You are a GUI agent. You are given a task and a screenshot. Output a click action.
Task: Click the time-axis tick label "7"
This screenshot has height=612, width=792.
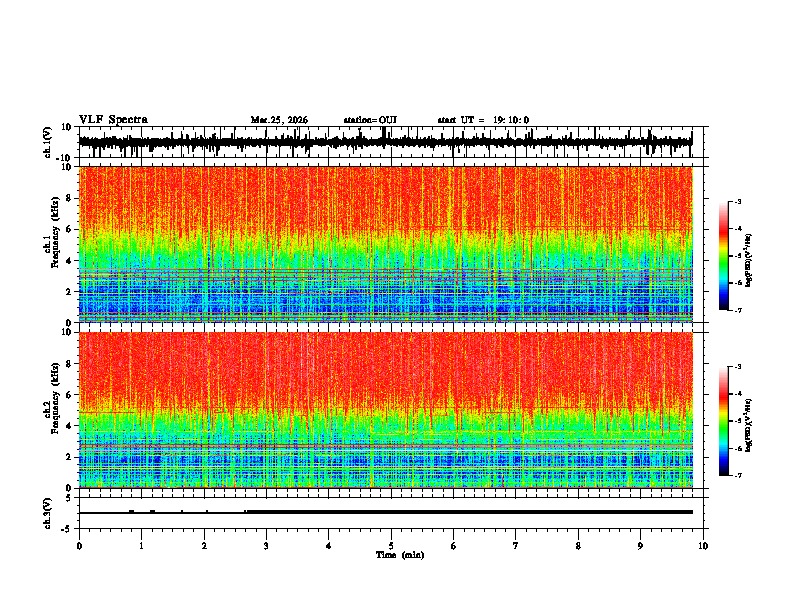pyautogui.click(x=516, y=546)
